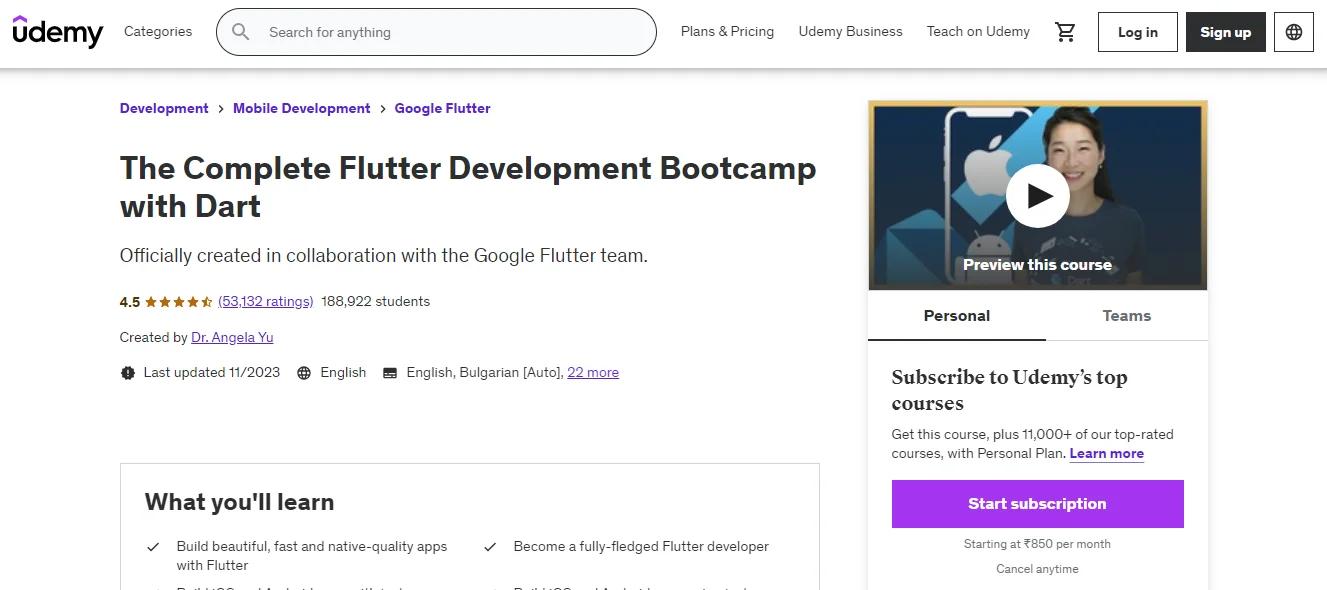This screenshot has width=1327, height=590.
Task: Select the 4.5 star rating display
Action: (x=175, y=301)
